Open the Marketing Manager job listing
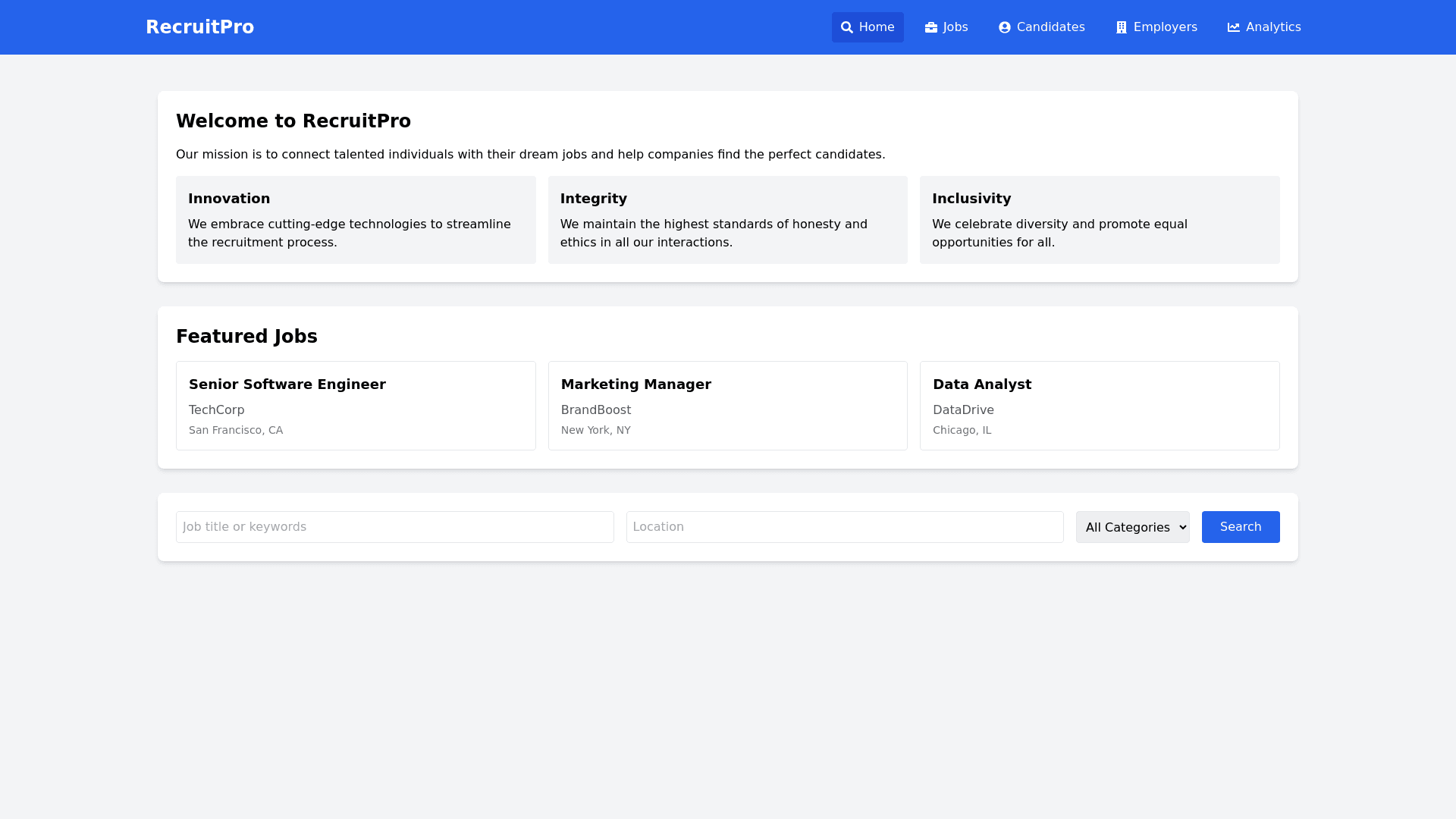The width and height of the screenshot is (1456, 819). pos(727,406)
